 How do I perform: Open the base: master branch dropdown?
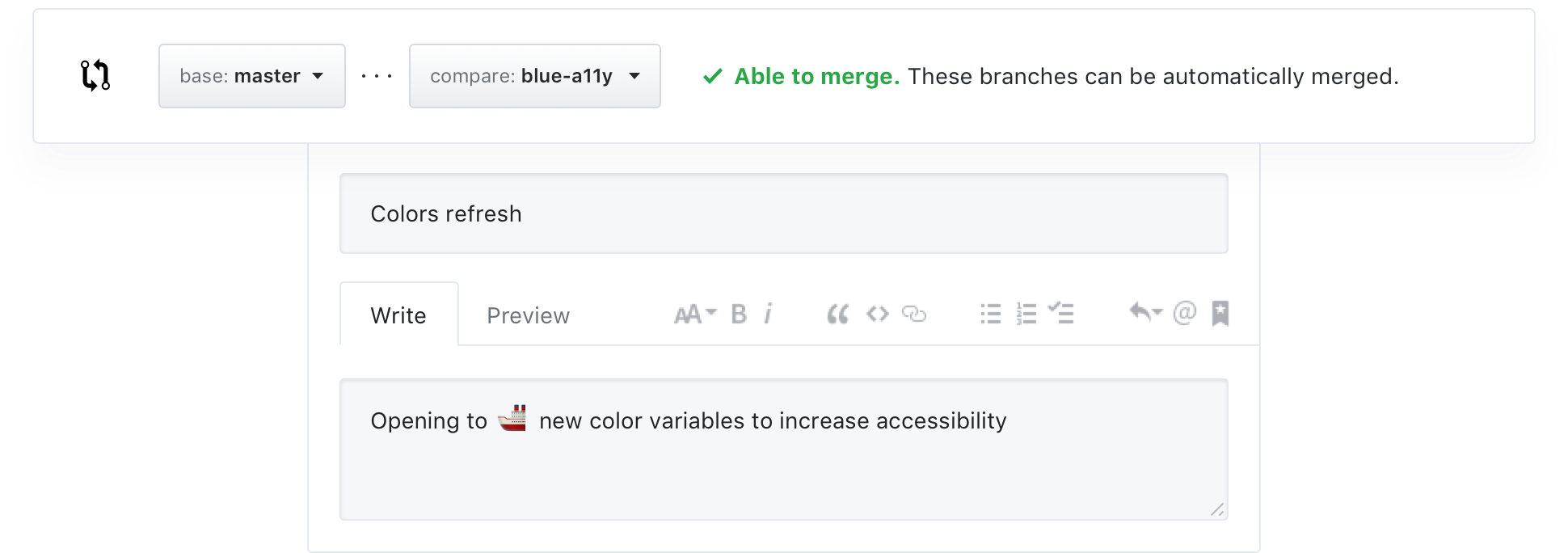252,76
